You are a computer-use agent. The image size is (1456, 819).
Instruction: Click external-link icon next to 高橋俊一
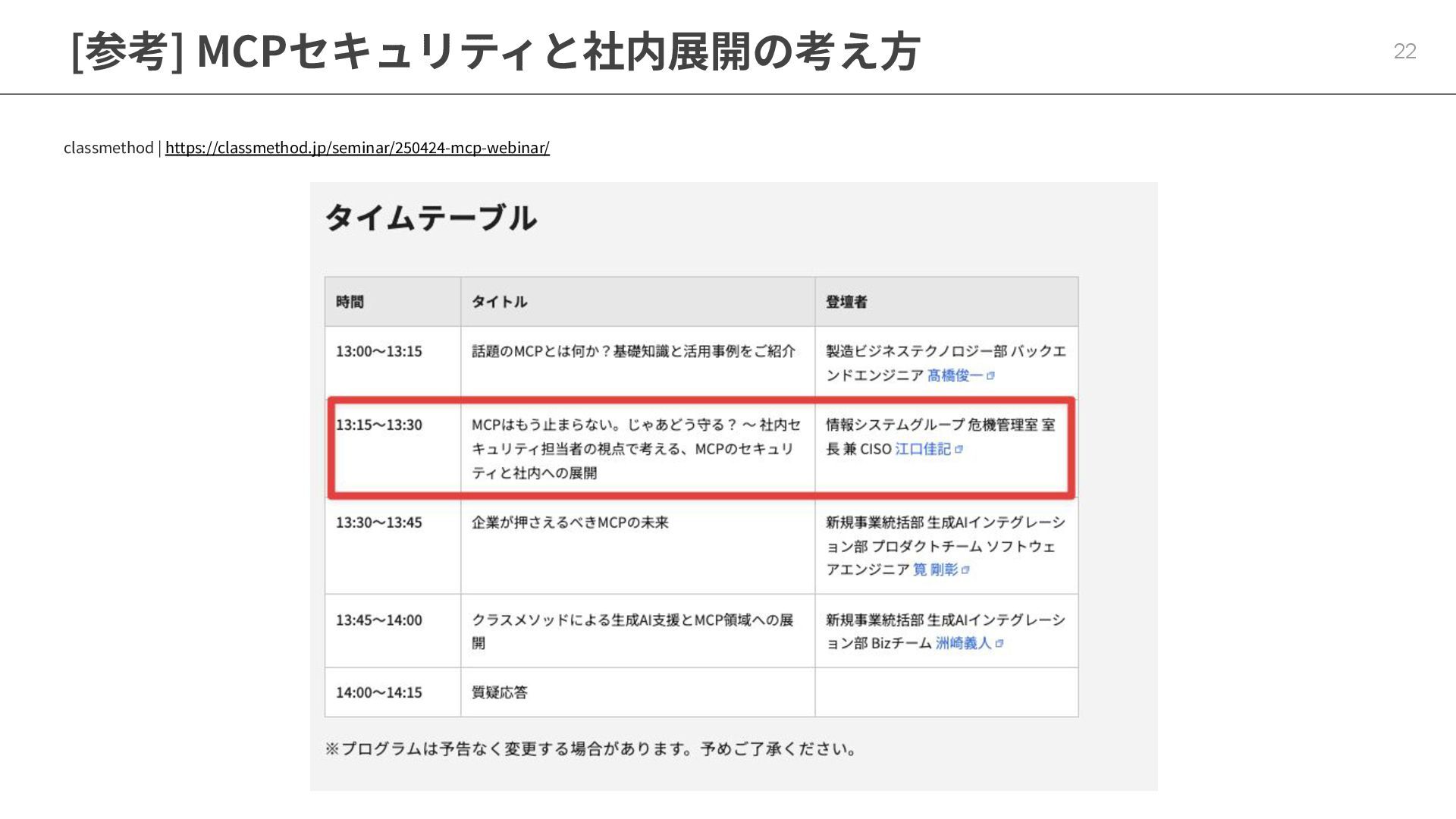(990, 375)
